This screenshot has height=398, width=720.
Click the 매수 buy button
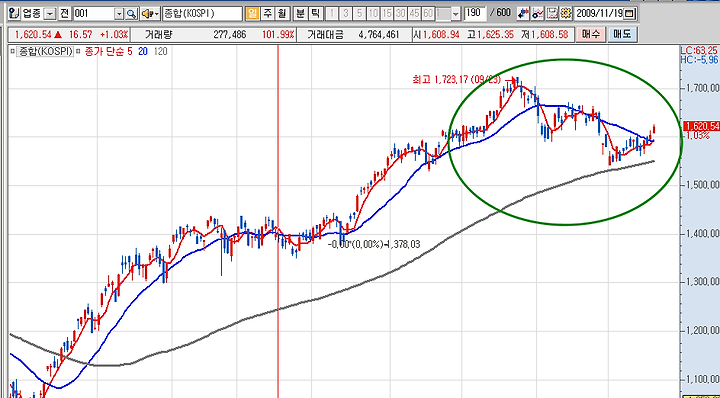point(591,34)
